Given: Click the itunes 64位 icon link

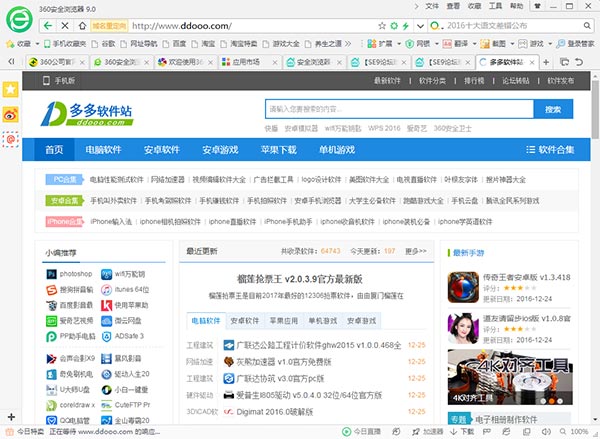Looking at the screenshot, I should tap(106, 290).
